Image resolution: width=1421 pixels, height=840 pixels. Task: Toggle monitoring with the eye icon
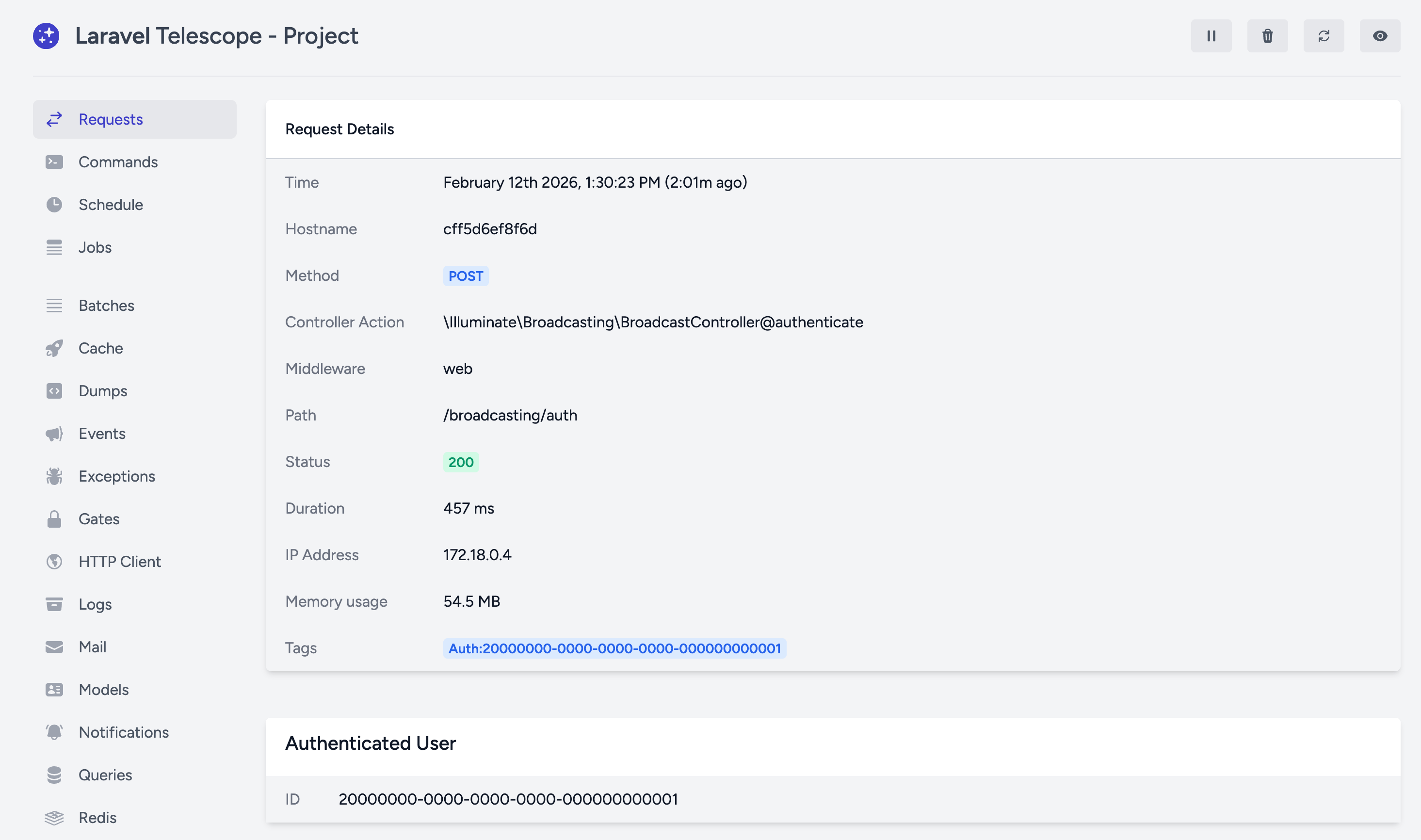(x=1379, y=36)
